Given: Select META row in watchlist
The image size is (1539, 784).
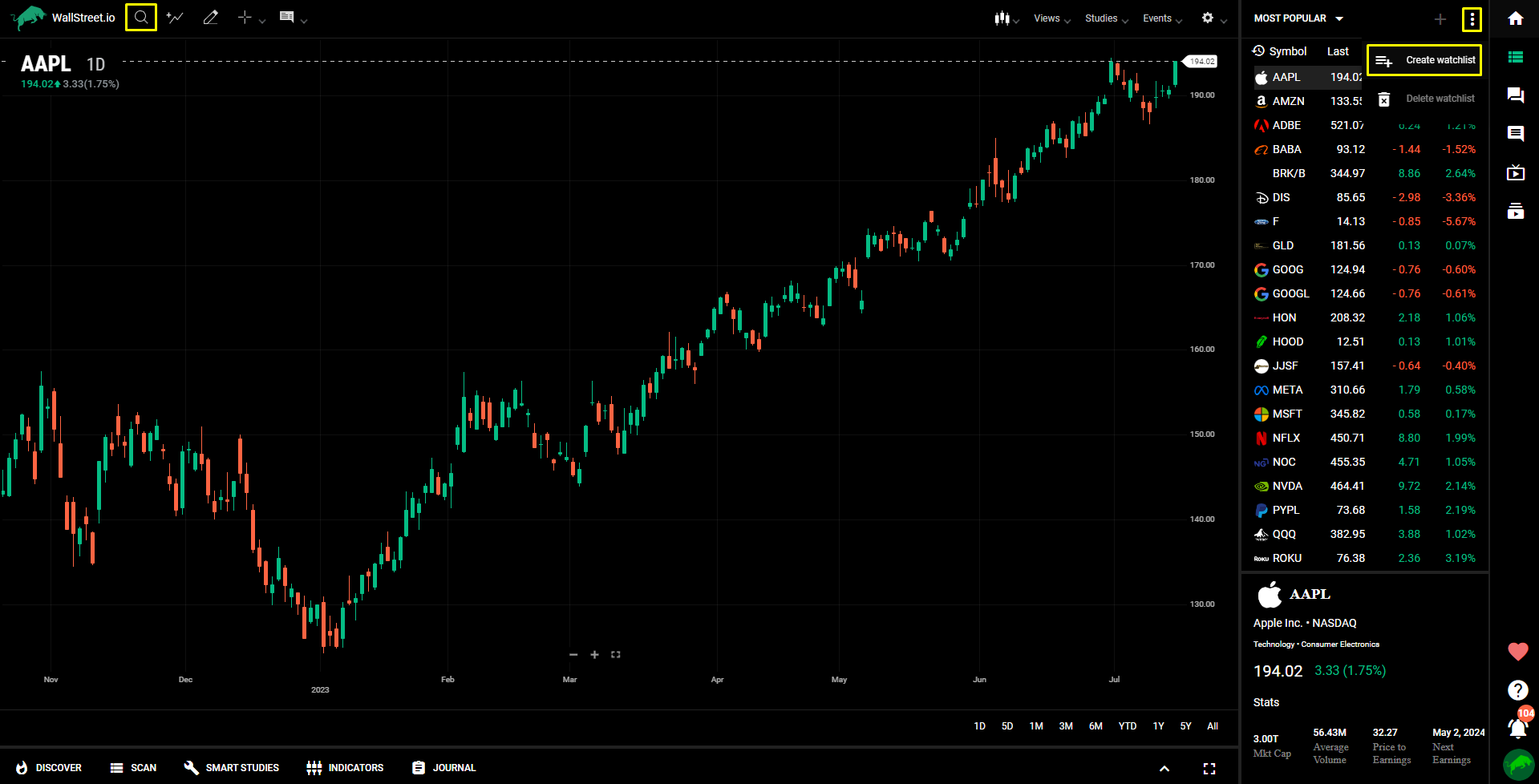Looking at the screenshot, I should click(x=1365, y=390).
